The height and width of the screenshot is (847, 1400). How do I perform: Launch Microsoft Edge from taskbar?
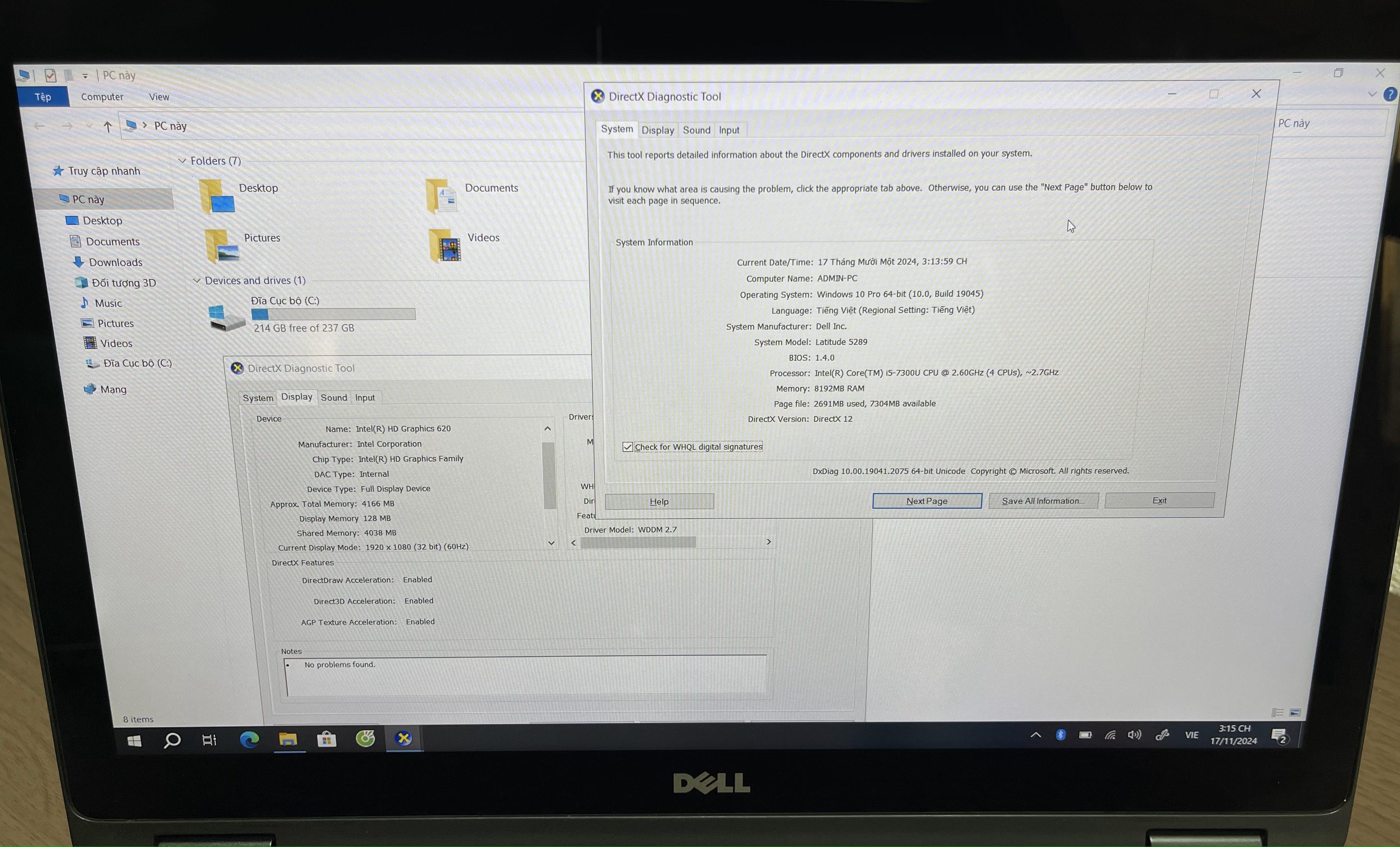(249, 739)
